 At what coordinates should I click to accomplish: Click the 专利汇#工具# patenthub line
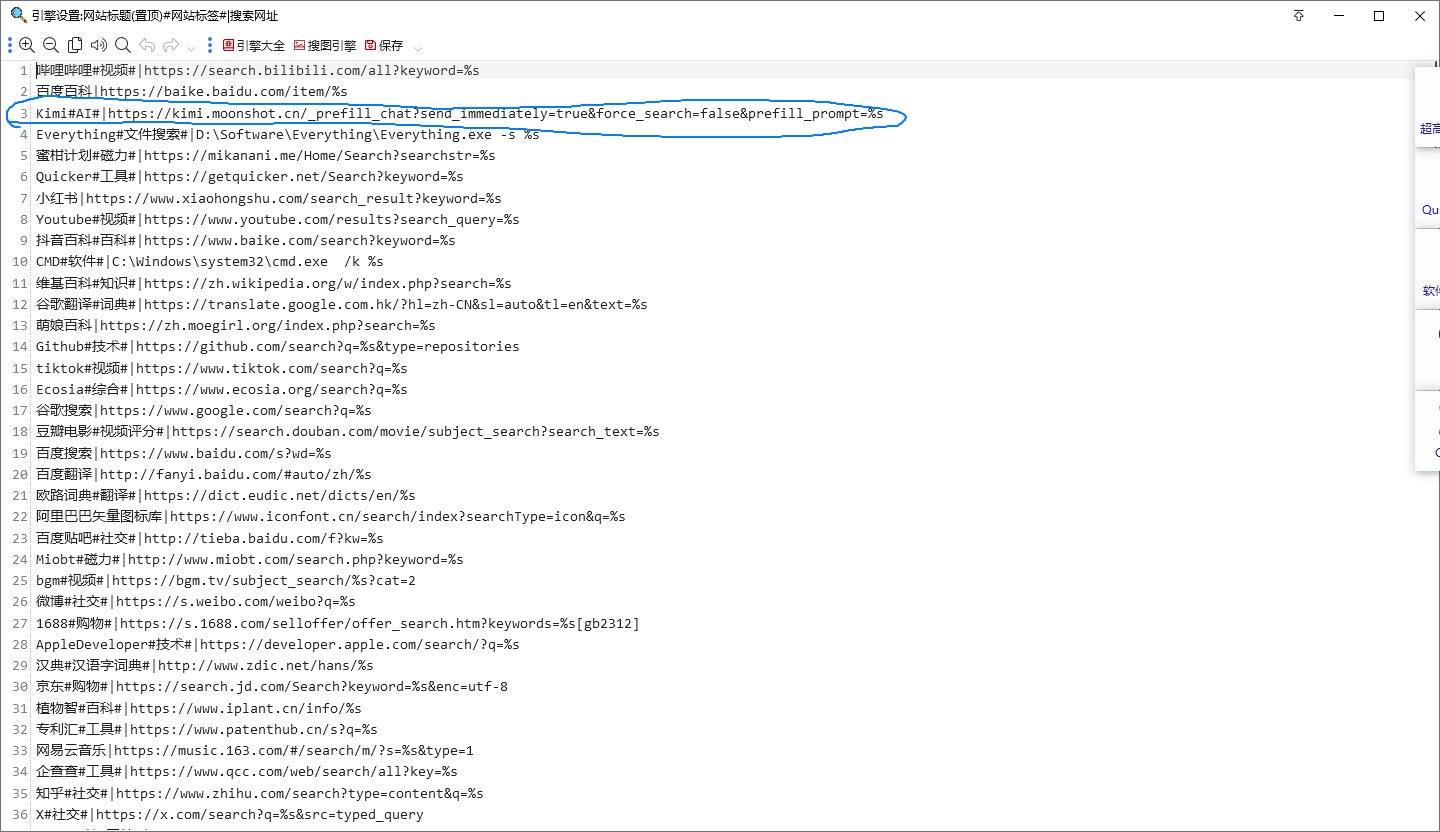[x=207, y=729]
